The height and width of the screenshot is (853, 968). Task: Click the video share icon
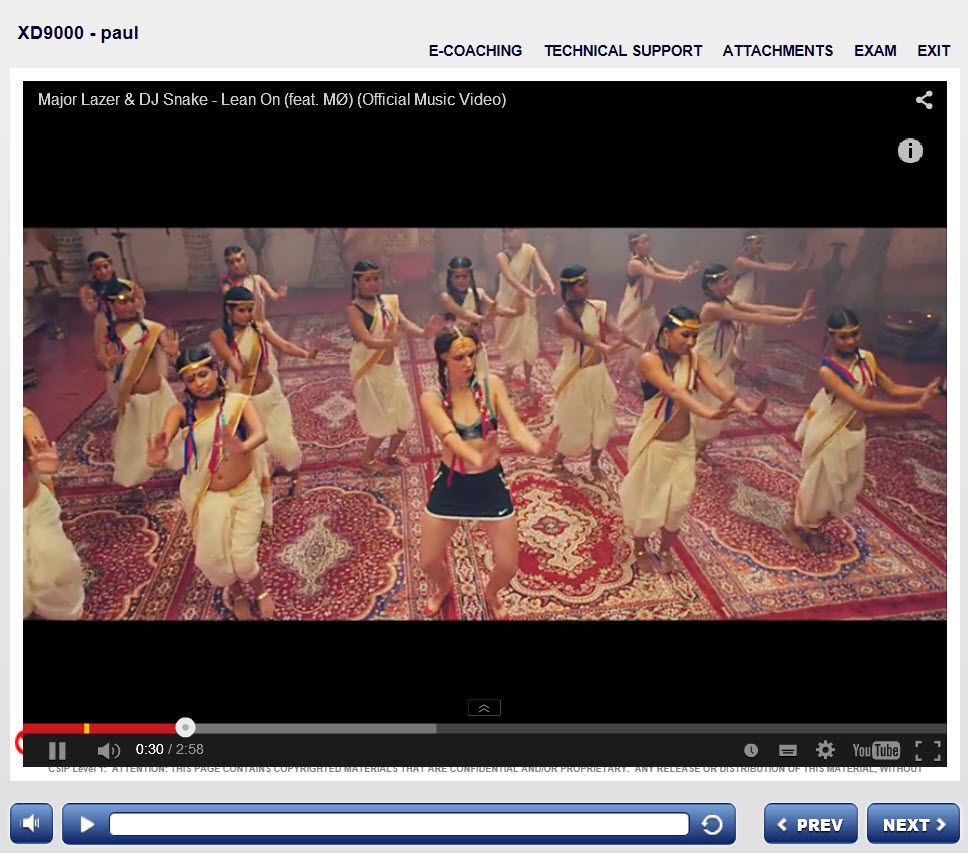pos(924,100)
